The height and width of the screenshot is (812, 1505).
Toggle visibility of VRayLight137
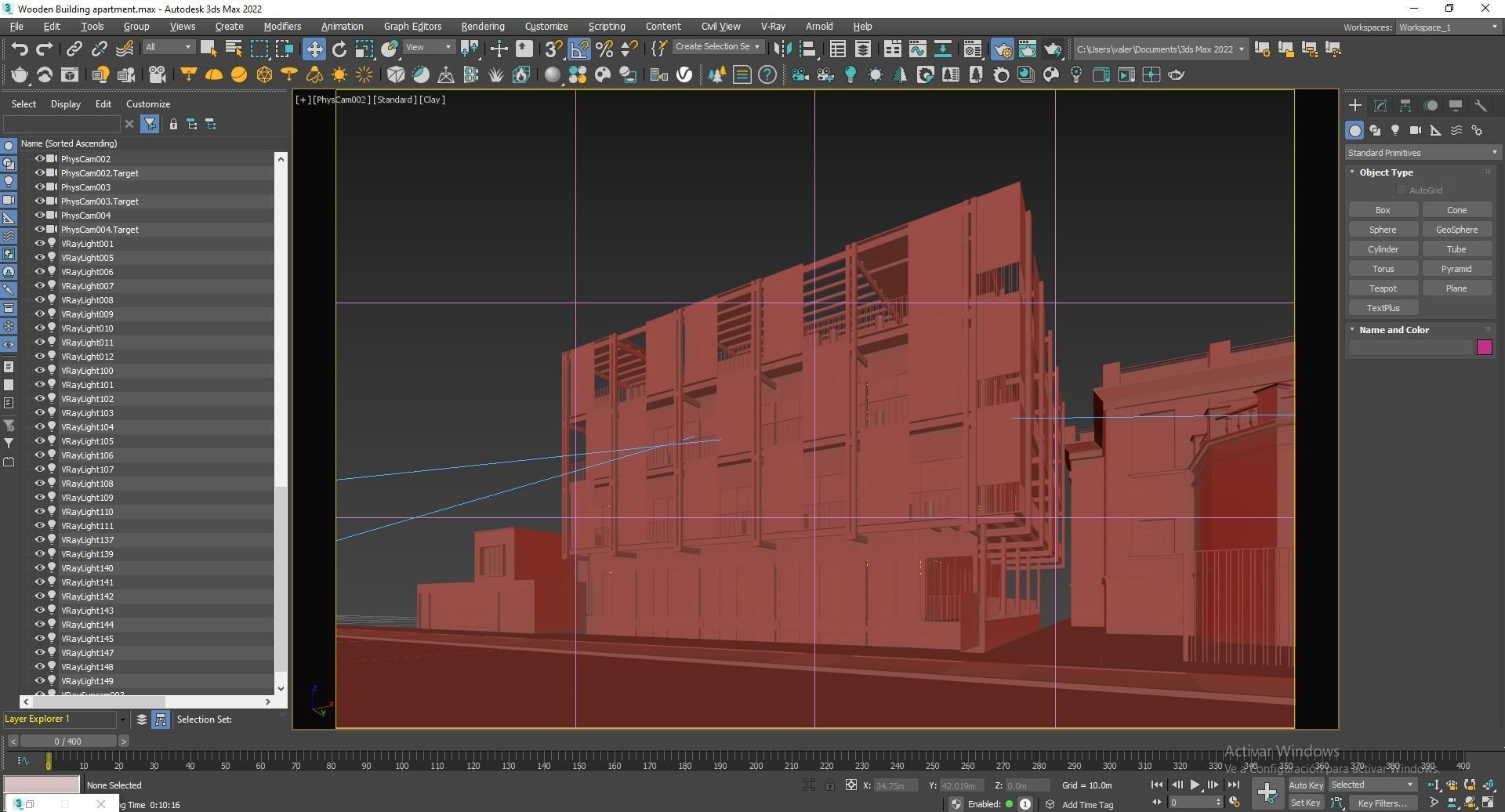[x=39, y=539]
